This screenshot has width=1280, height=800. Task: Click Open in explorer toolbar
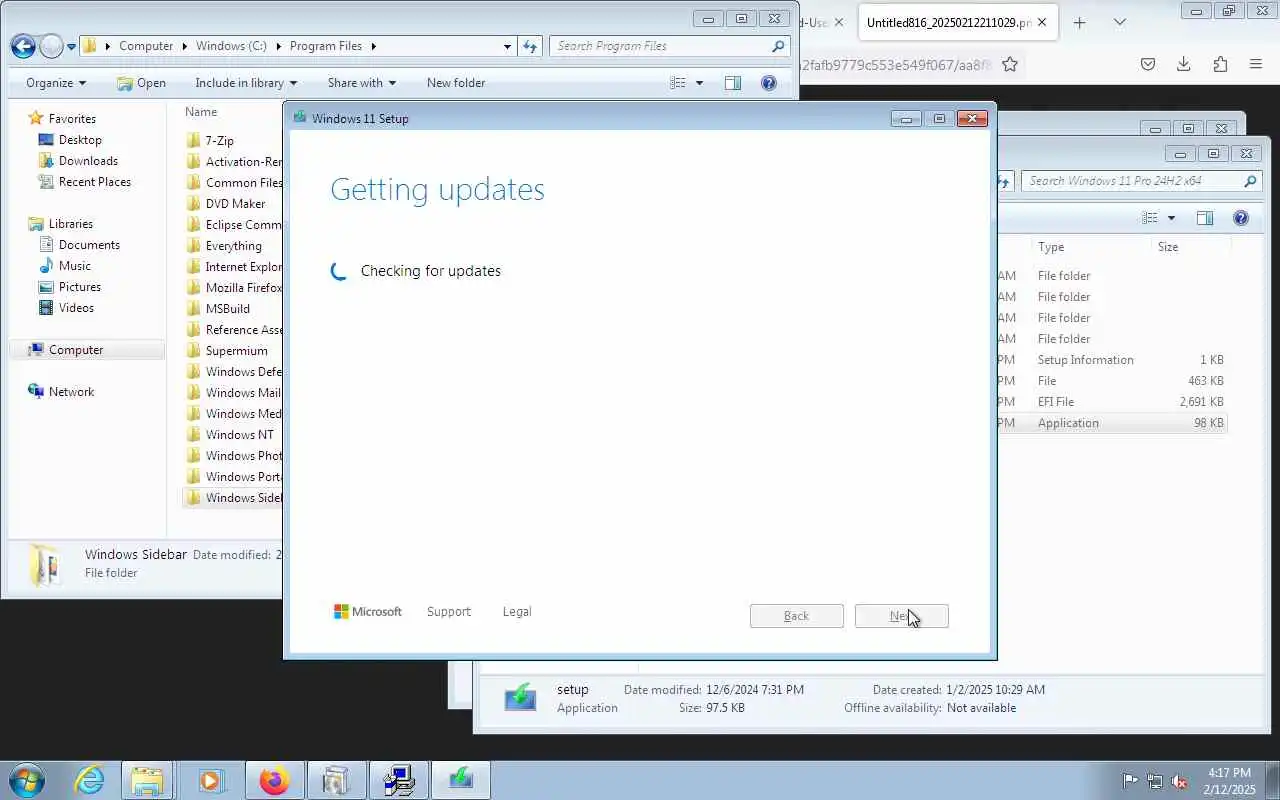(141, 83)
